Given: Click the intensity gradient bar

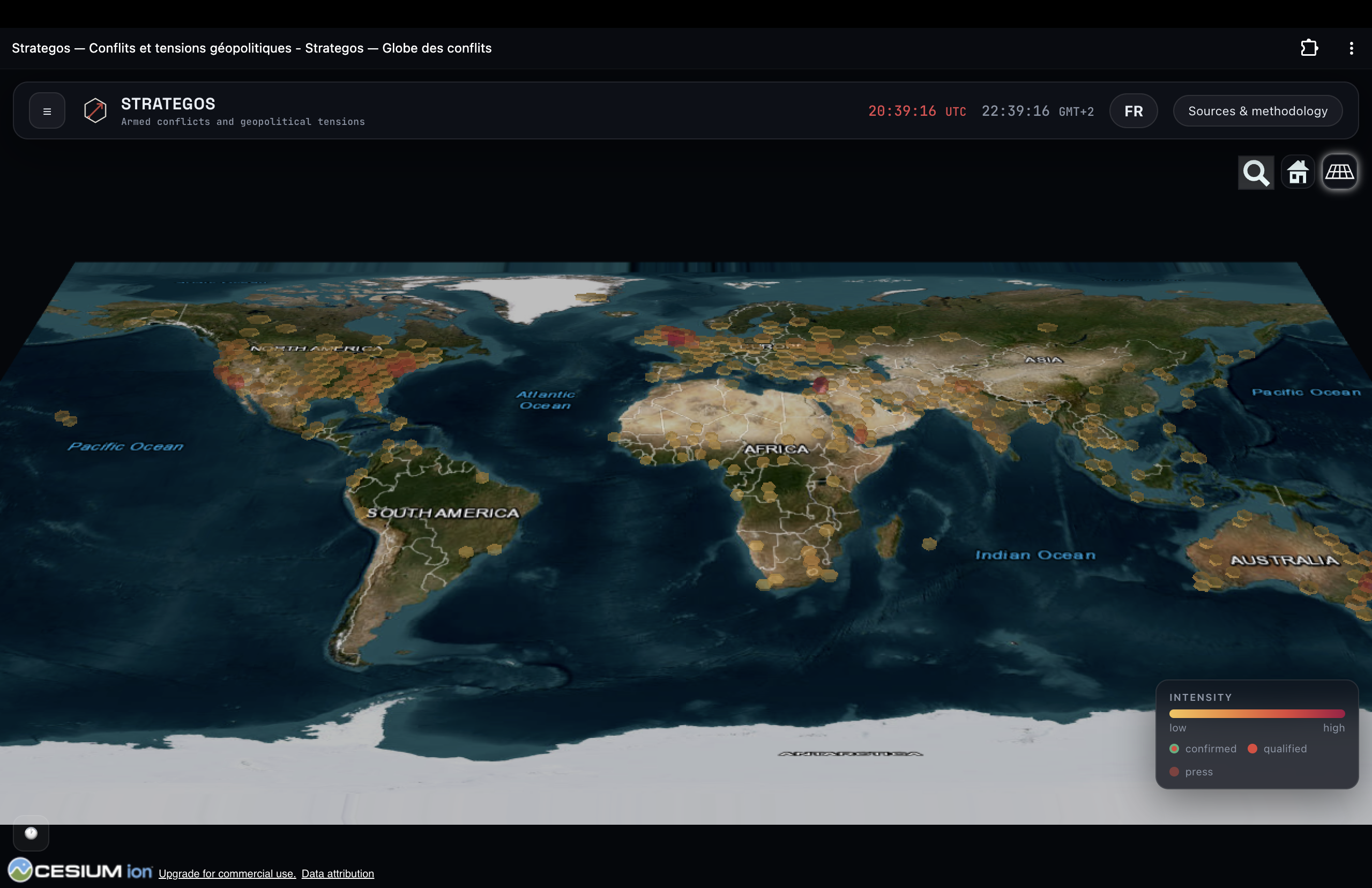Looking at the screenshot, I should point(1257,714).
